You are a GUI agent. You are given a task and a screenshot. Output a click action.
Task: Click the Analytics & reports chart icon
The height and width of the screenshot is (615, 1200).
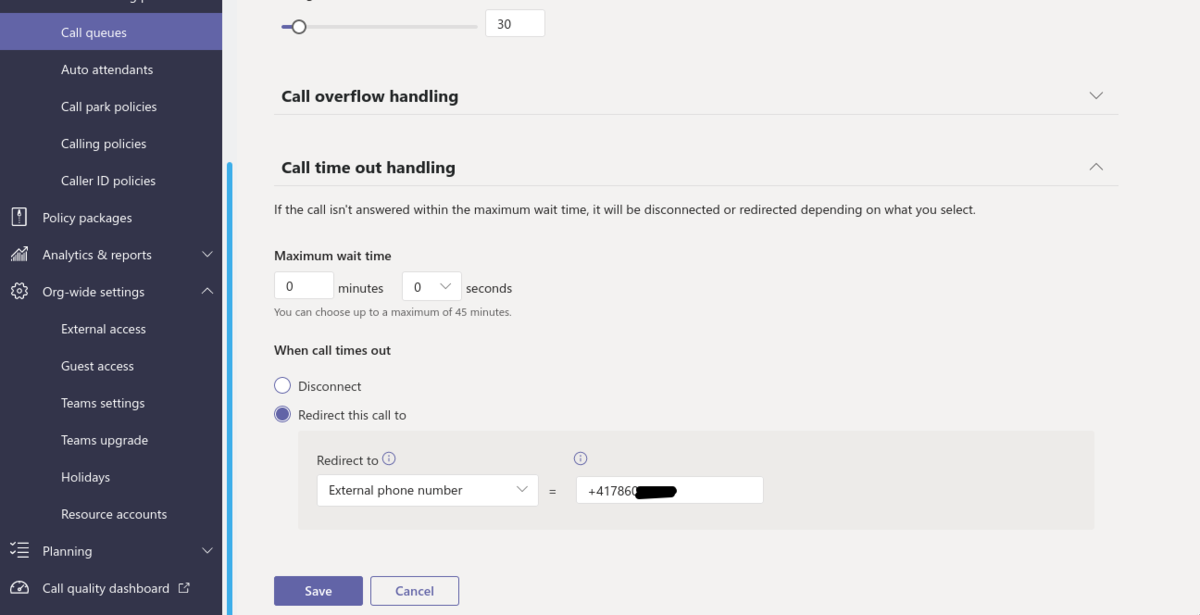tap(18, 254)
